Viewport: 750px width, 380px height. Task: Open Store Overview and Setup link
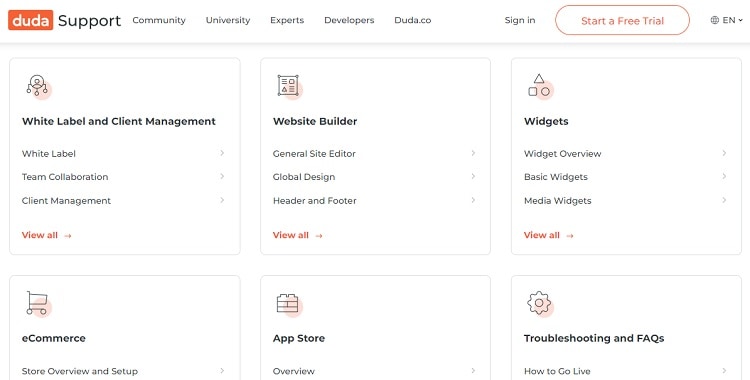tap(80, 371)
